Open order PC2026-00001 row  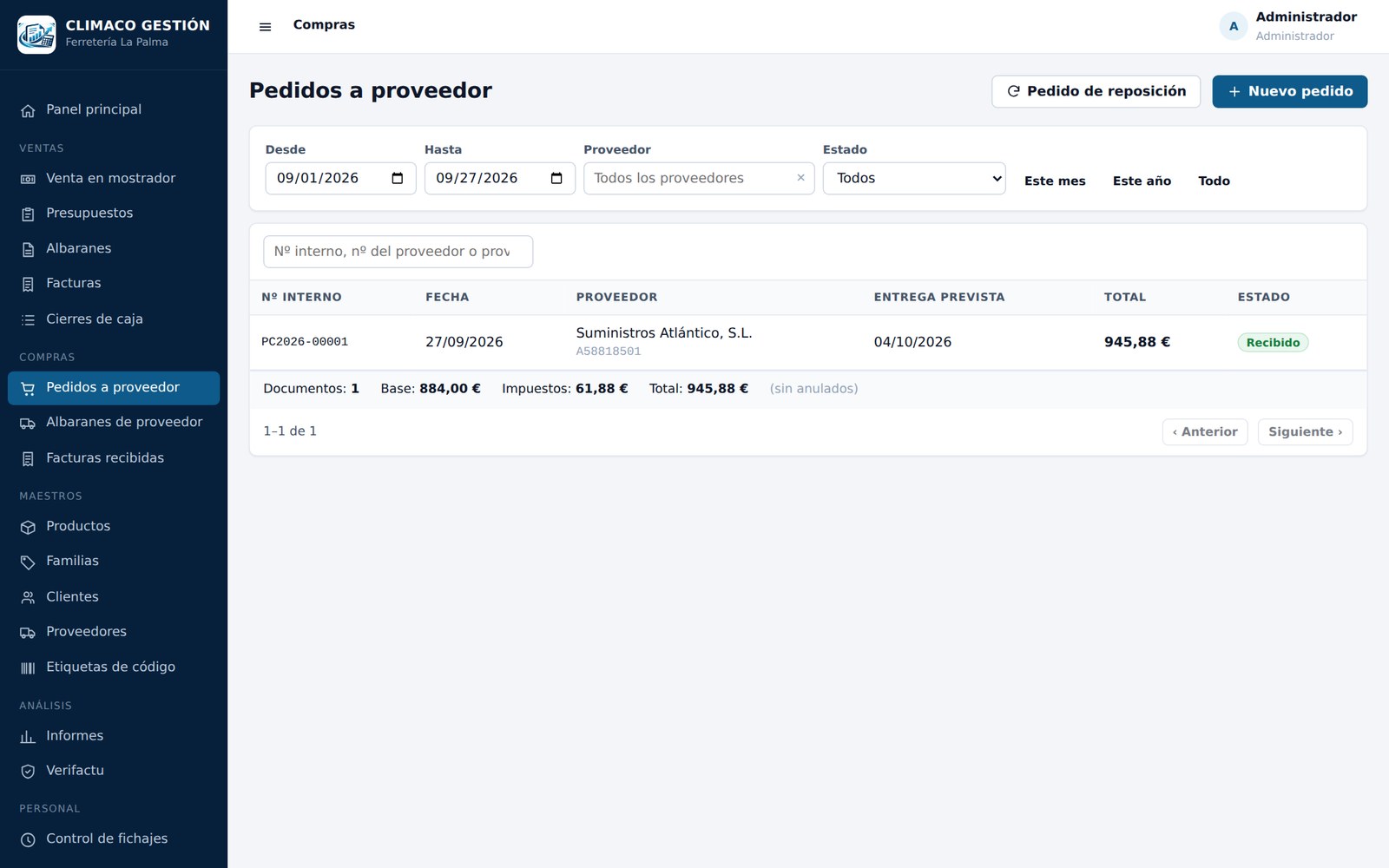click(807, 342)
